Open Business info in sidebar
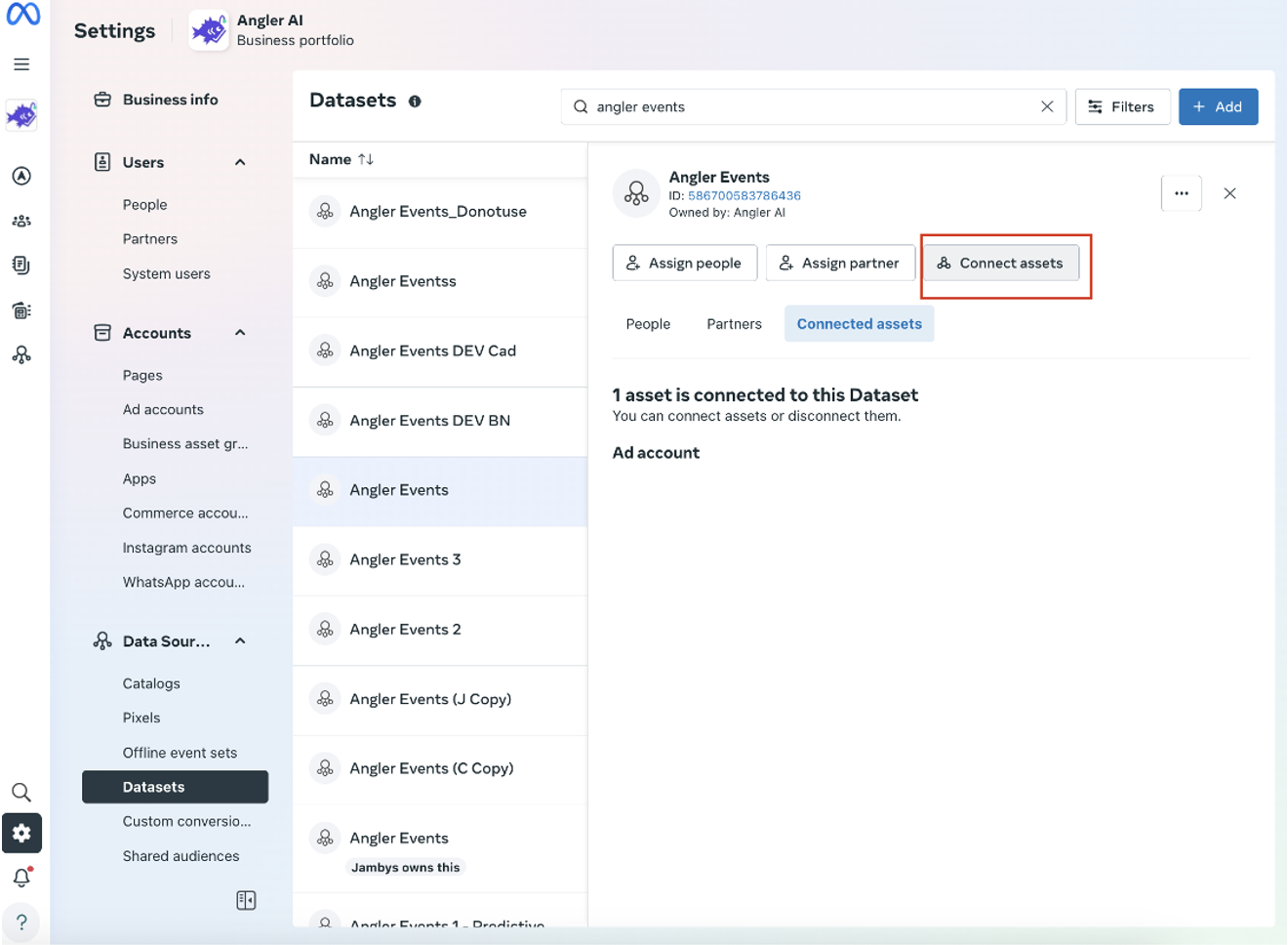 [170, 100]
